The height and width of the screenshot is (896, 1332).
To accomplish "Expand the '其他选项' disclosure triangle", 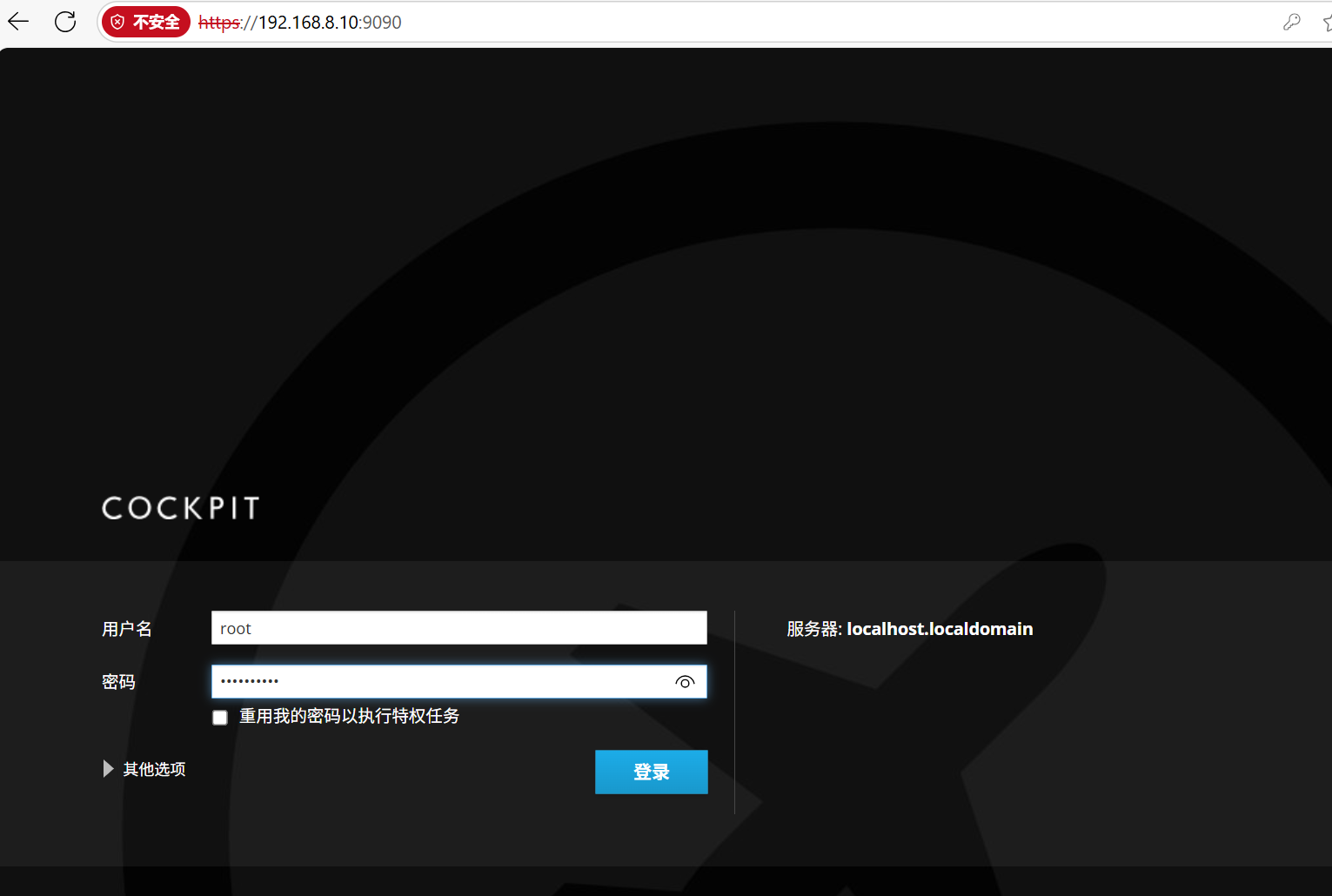I will click(108, 769).
